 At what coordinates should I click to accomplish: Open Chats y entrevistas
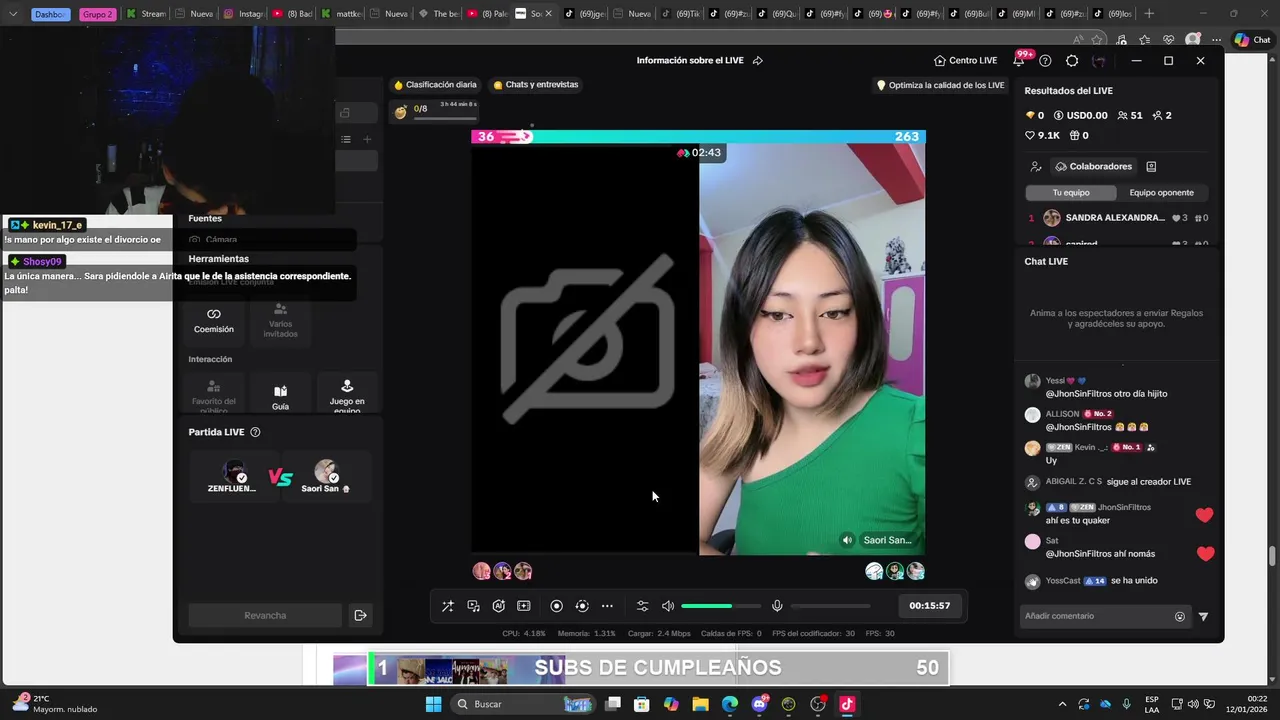tap(536, 85)
